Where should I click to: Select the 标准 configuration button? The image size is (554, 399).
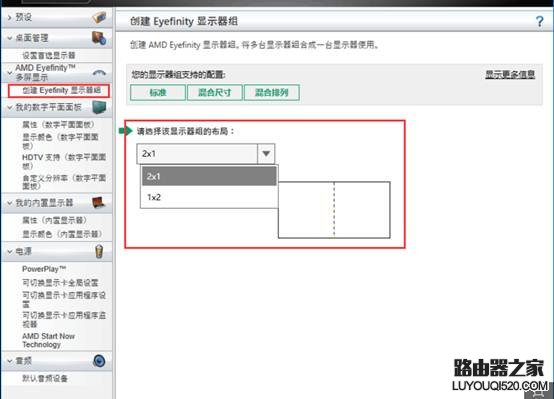tap(158, 93)
